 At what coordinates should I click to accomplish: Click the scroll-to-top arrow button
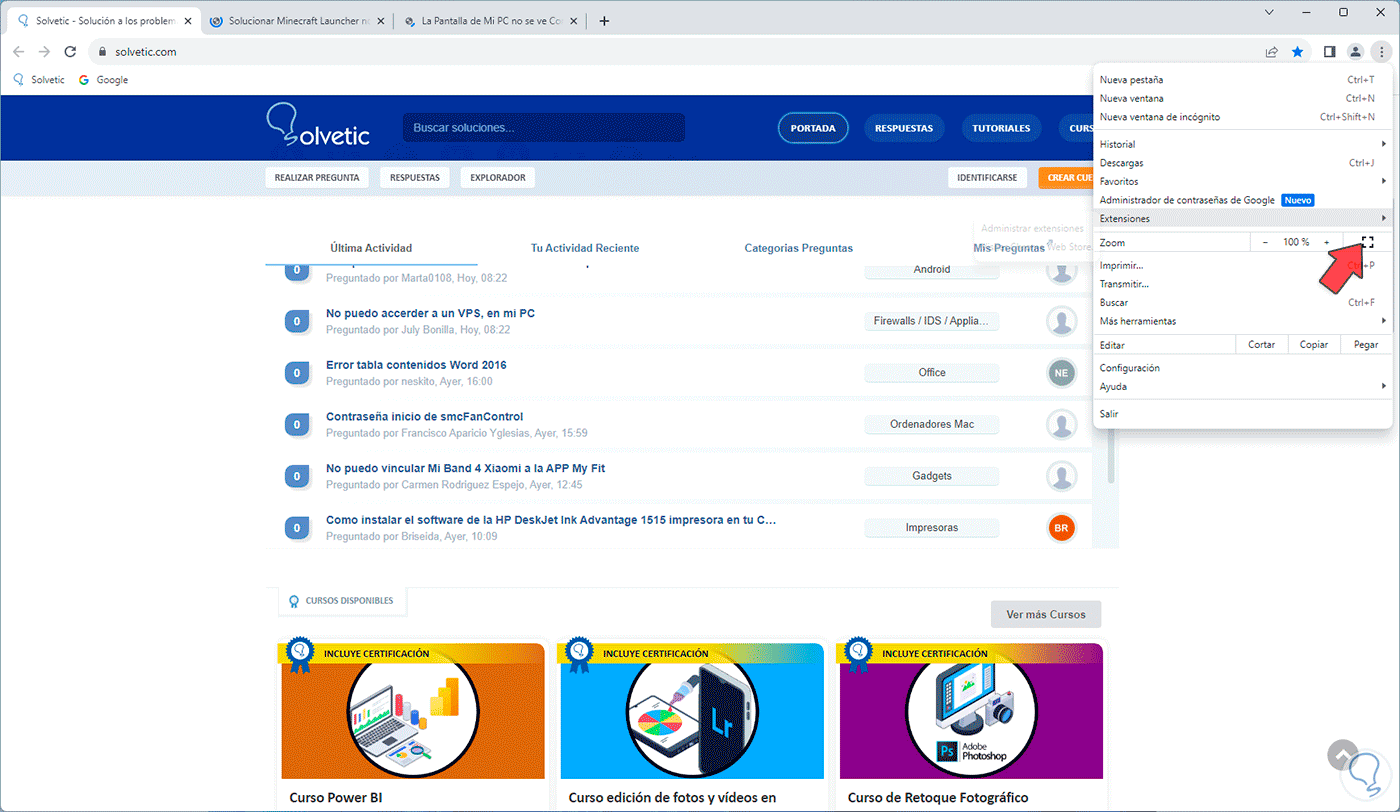point(1342,755)
